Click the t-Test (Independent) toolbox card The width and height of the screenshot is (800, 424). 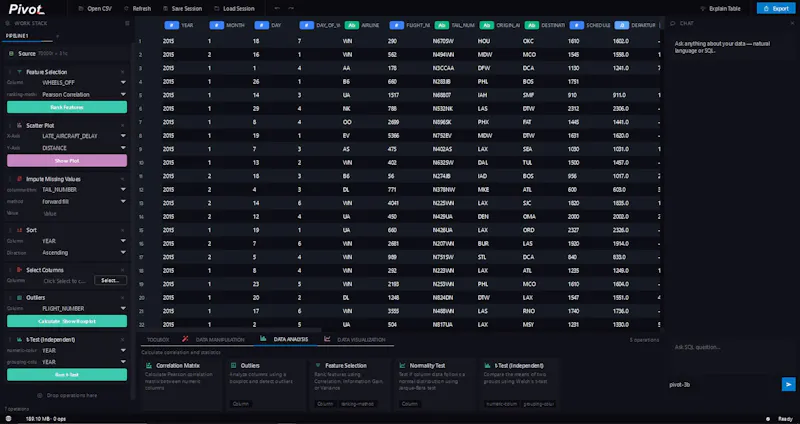[520, 384]
